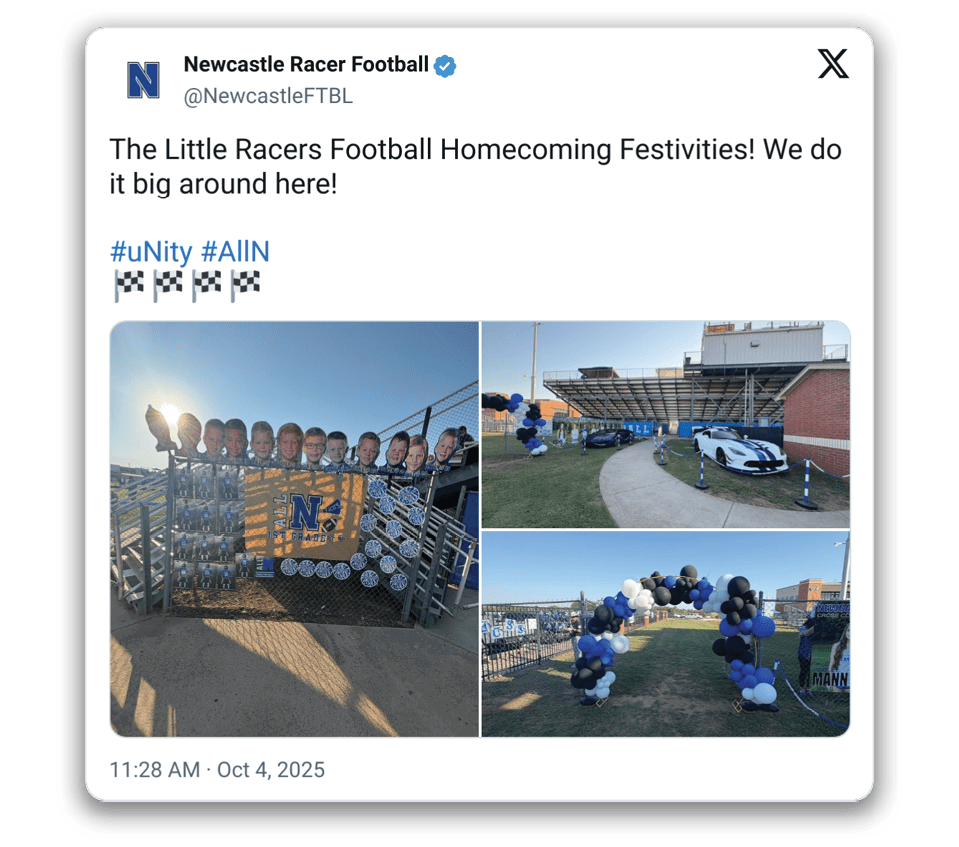Open the player cutout heads photo
This screenshot has width=959, height=847.
coord(294,529)
